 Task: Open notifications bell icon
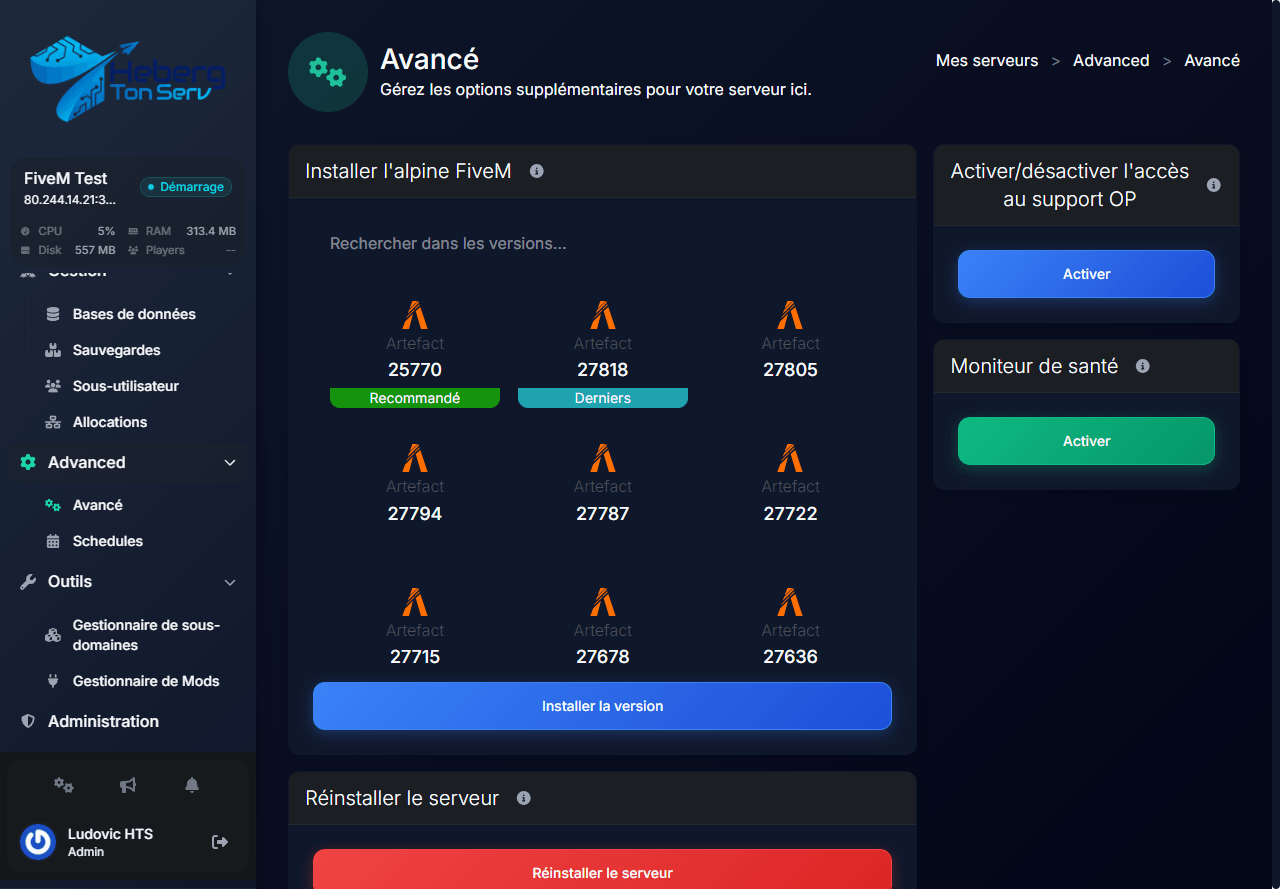(x=192, y=785)
